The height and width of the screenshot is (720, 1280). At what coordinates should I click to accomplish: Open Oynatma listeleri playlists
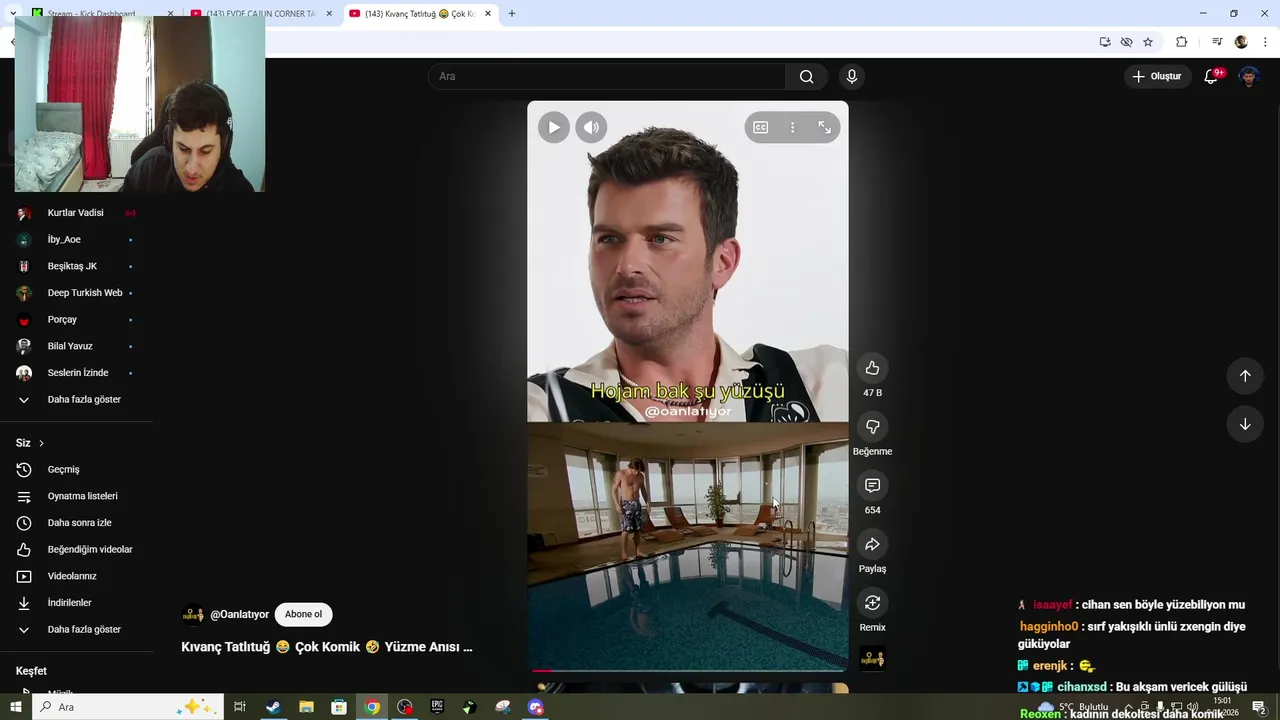(x=76, y=496)
